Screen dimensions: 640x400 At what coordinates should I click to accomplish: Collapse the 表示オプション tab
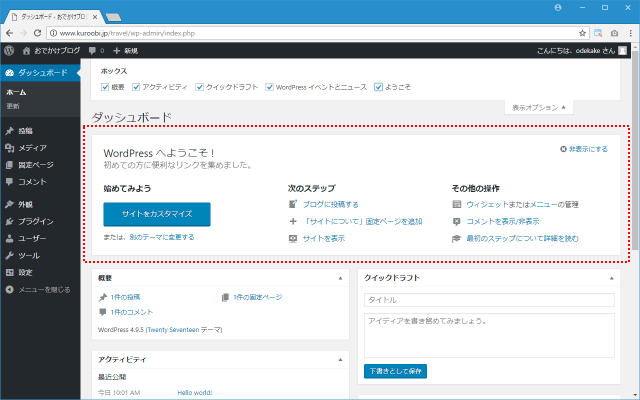tap(539, 106)
